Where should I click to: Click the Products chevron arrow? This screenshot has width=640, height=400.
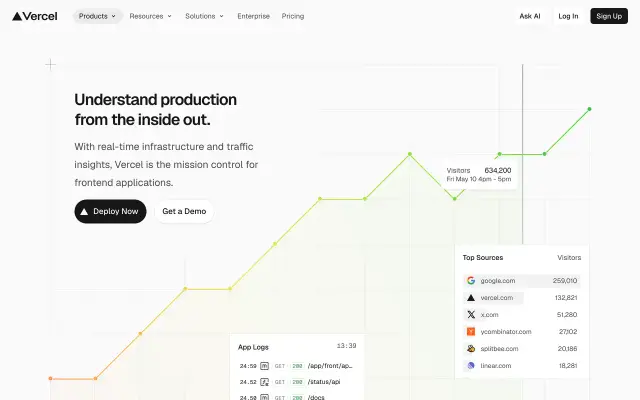coord(114,16)
